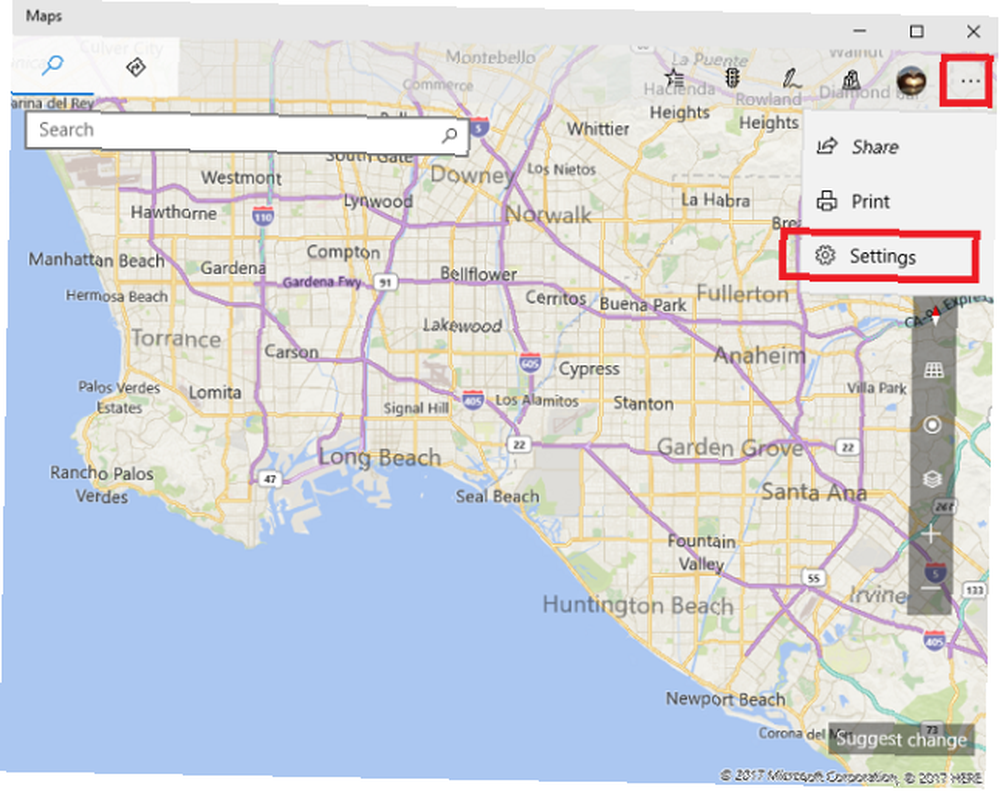
Task: Click the Route 47 marker near the harbor
Action: (270, 479)
